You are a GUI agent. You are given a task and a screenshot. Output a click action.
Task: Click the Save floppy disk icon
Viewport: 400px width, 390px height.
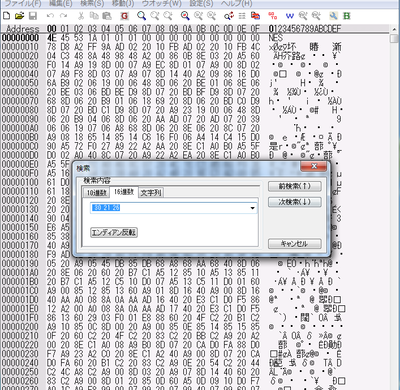[x=33, y=16]
